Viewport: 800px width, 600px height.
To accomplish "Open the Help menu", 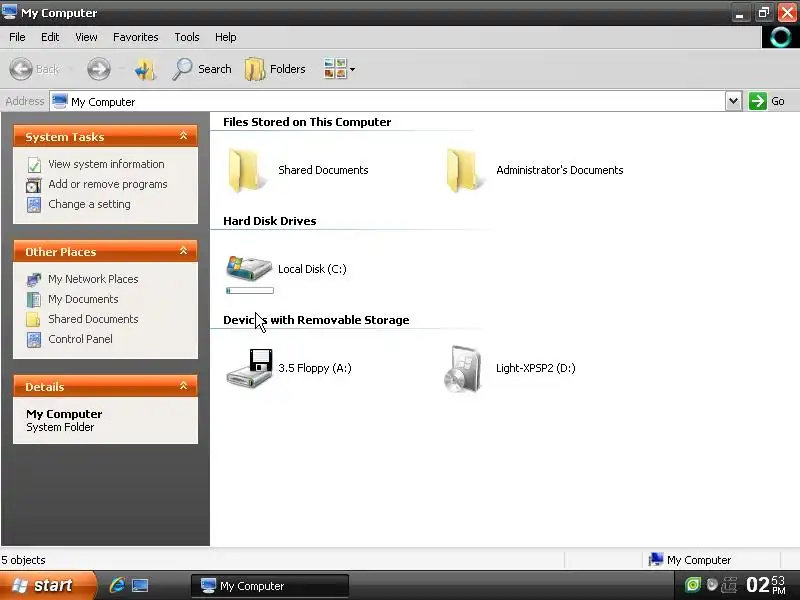I will pos(226,37).
